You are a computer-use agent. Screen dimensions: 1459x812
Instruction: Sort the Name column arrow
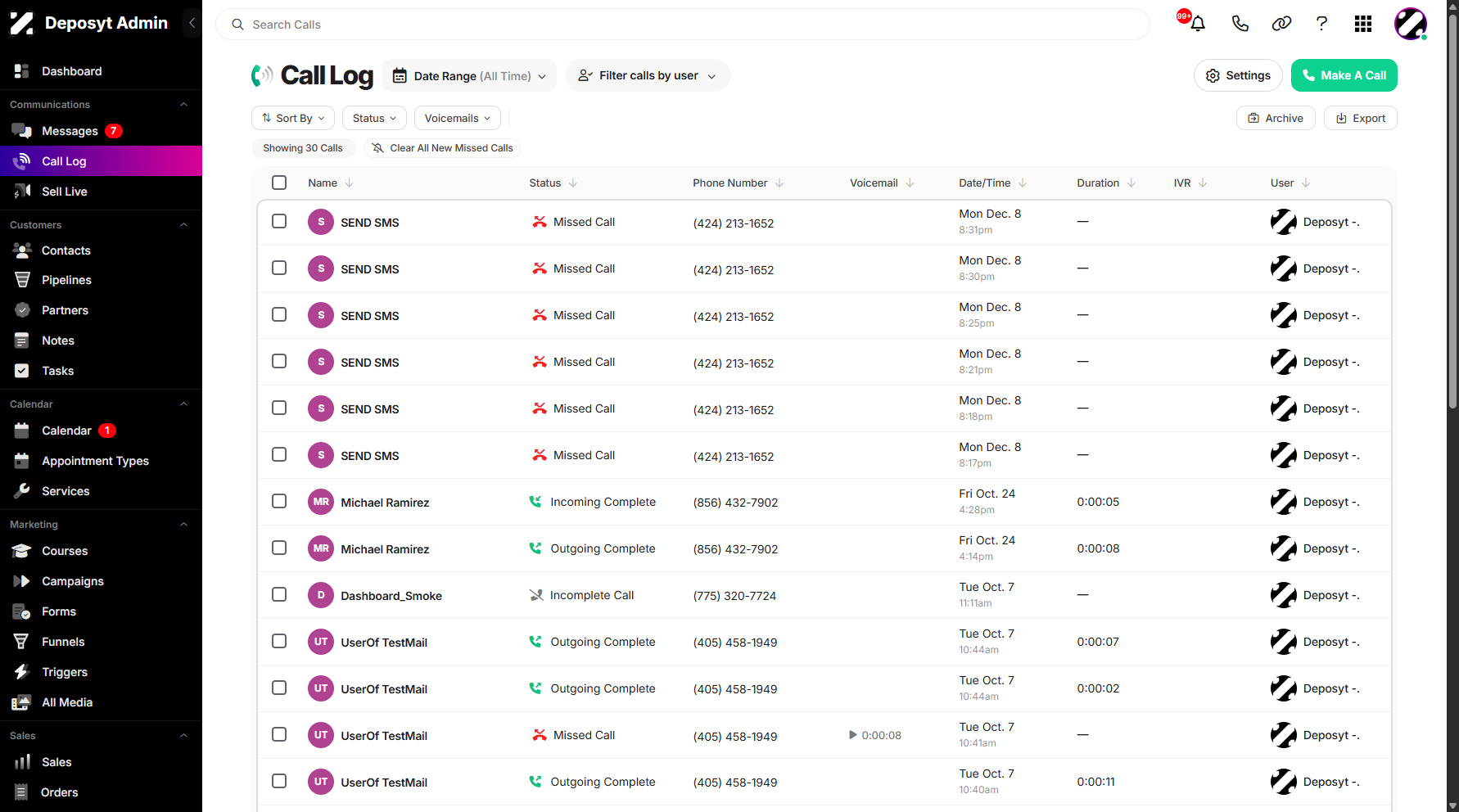pyautogui.click(x=350, y=183)
